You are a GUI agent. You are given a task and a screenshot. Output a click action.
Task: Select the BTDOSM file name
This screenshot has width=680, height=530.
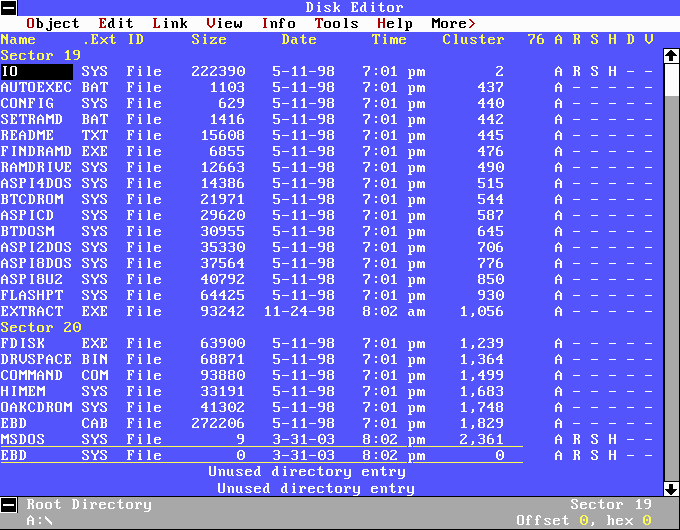click(27, 232)
